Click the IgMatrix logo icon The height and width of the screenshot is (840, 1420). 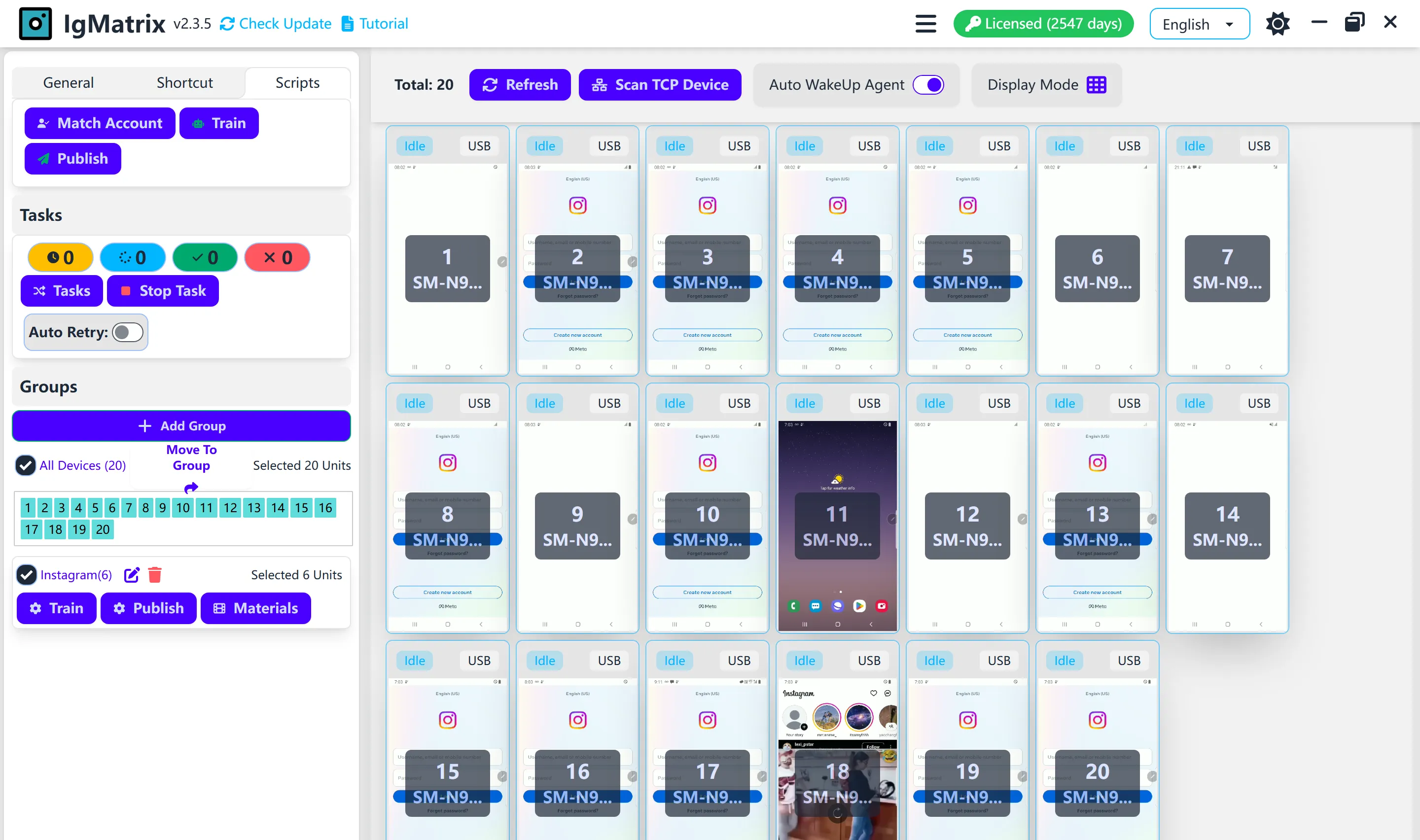pyautogui.click(x=35, y=23)
